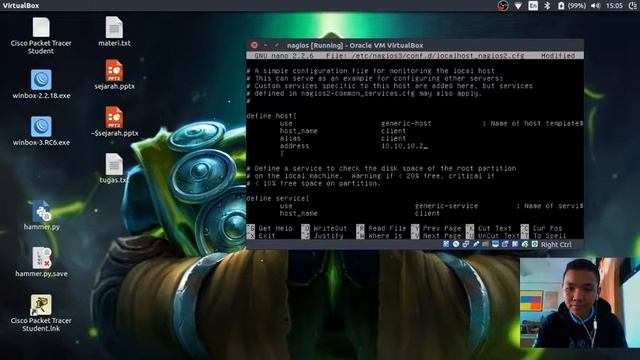
Task: Select the hammer.py Python script icon
Action: (x=41, y=215)
